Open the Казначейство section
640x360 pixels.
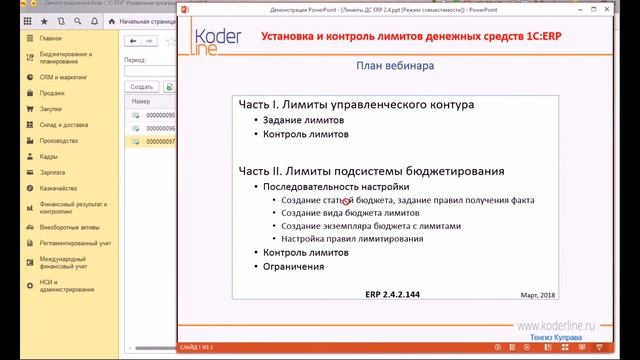coord(58,189)
